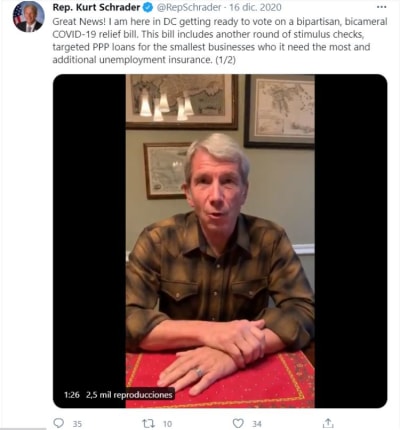The width and height of the screenshot is (400, 430).
Task: Click the 10 retweets count
Action: click(x=167, y=424)
